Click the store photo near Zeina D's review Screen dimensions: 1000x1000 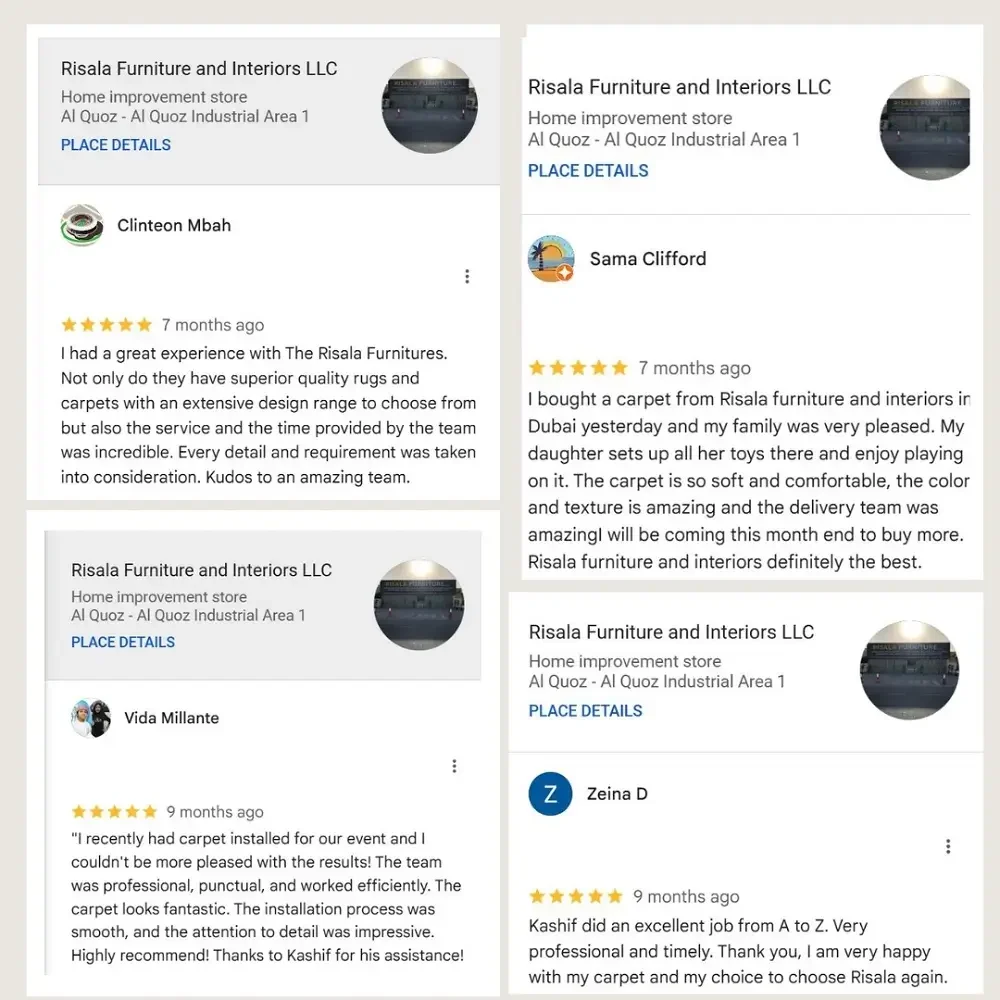coord(908,670)
